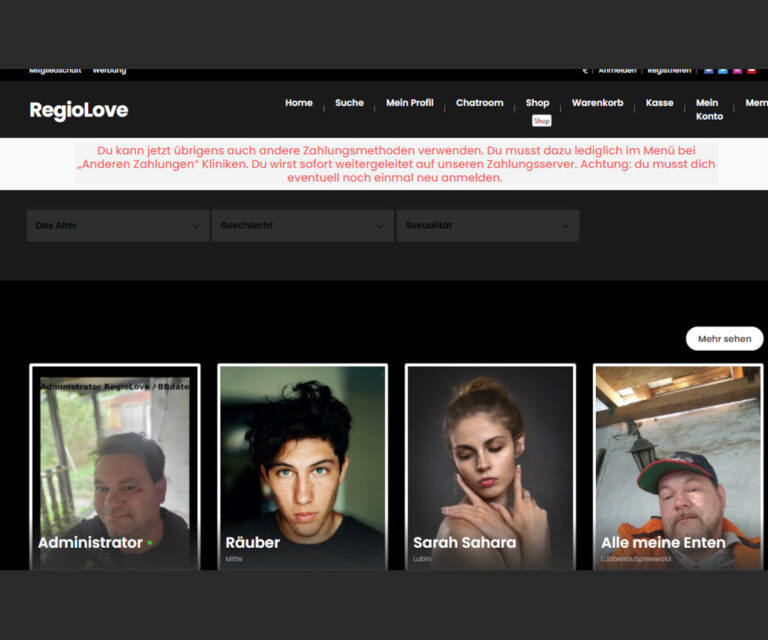
Task: Open the Geschlecht filter dropdown
Action: pos(303,225)
